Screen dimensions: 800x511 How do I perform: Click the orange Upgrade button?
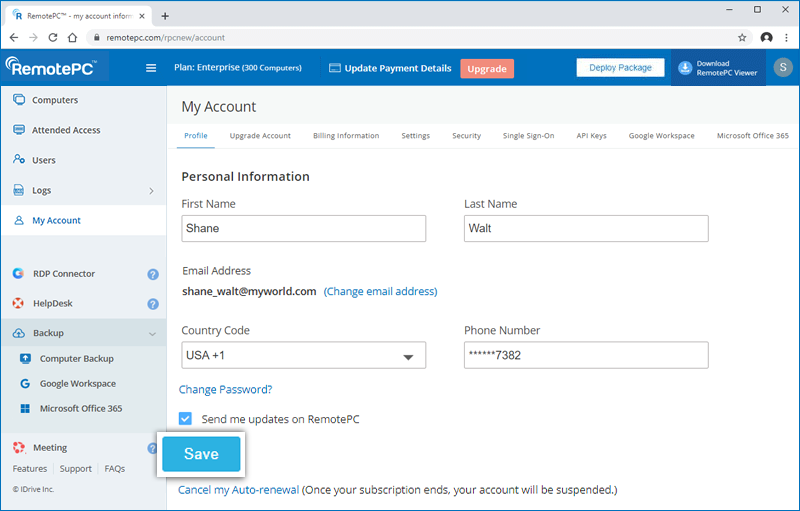pos(487,68)
